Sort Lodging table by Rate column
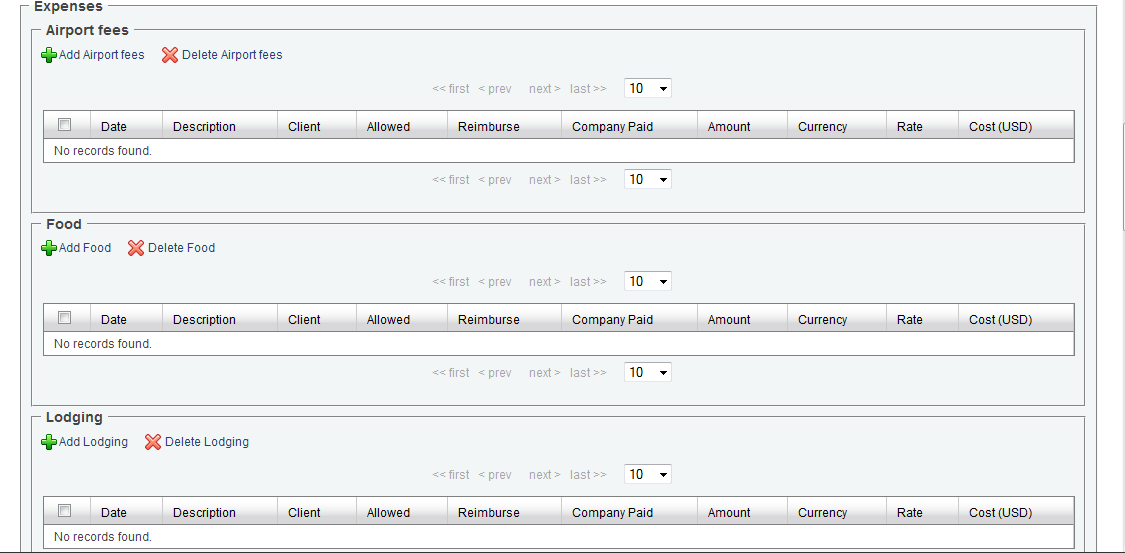This screenshot has height=553, width=1125. pyautogui.click(x=910, y=513)
